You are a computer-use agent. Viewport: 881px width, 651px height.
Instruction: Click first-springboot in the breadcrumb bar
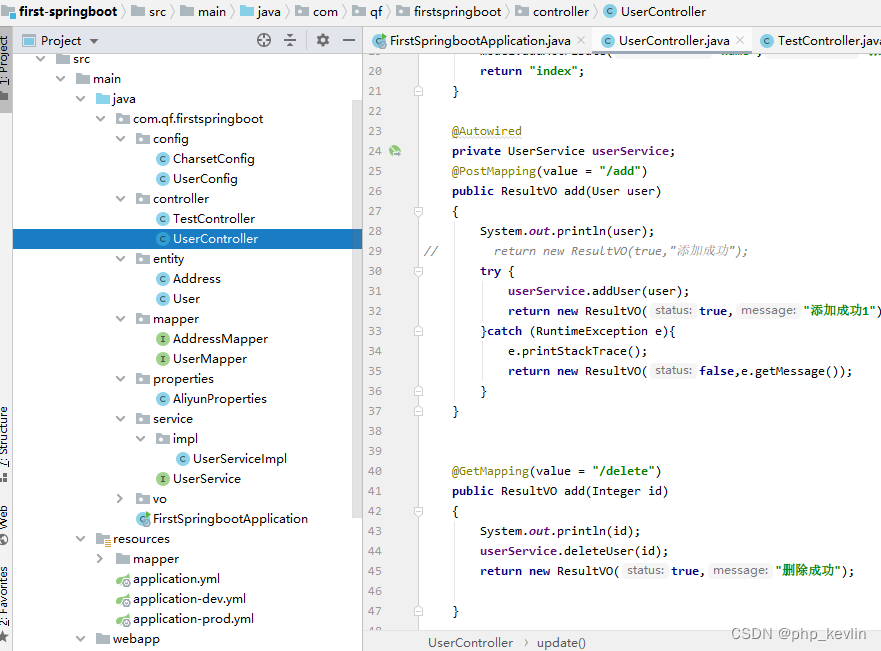(68, 12)
